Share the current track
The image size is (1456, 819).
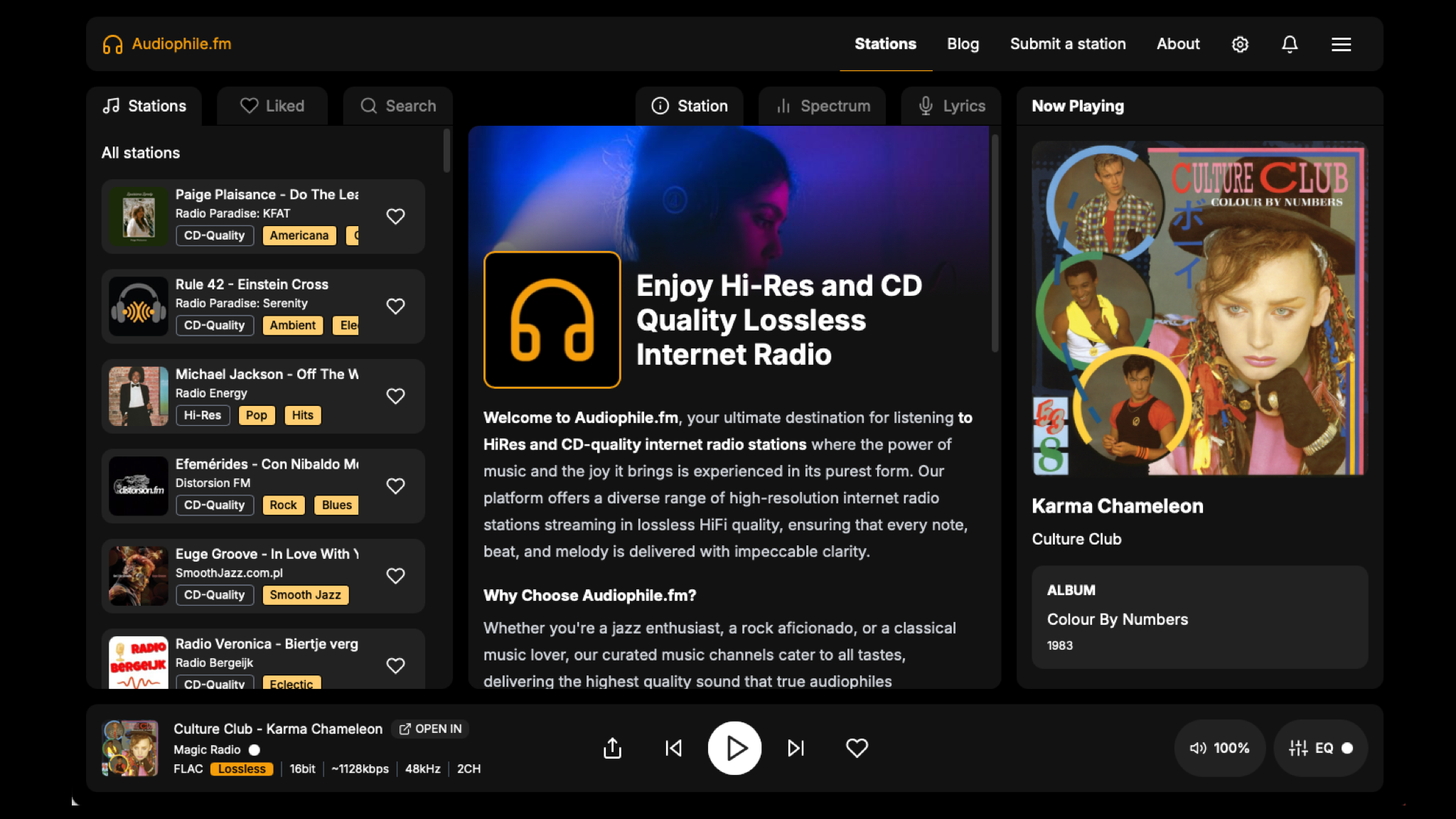(612, 748)
